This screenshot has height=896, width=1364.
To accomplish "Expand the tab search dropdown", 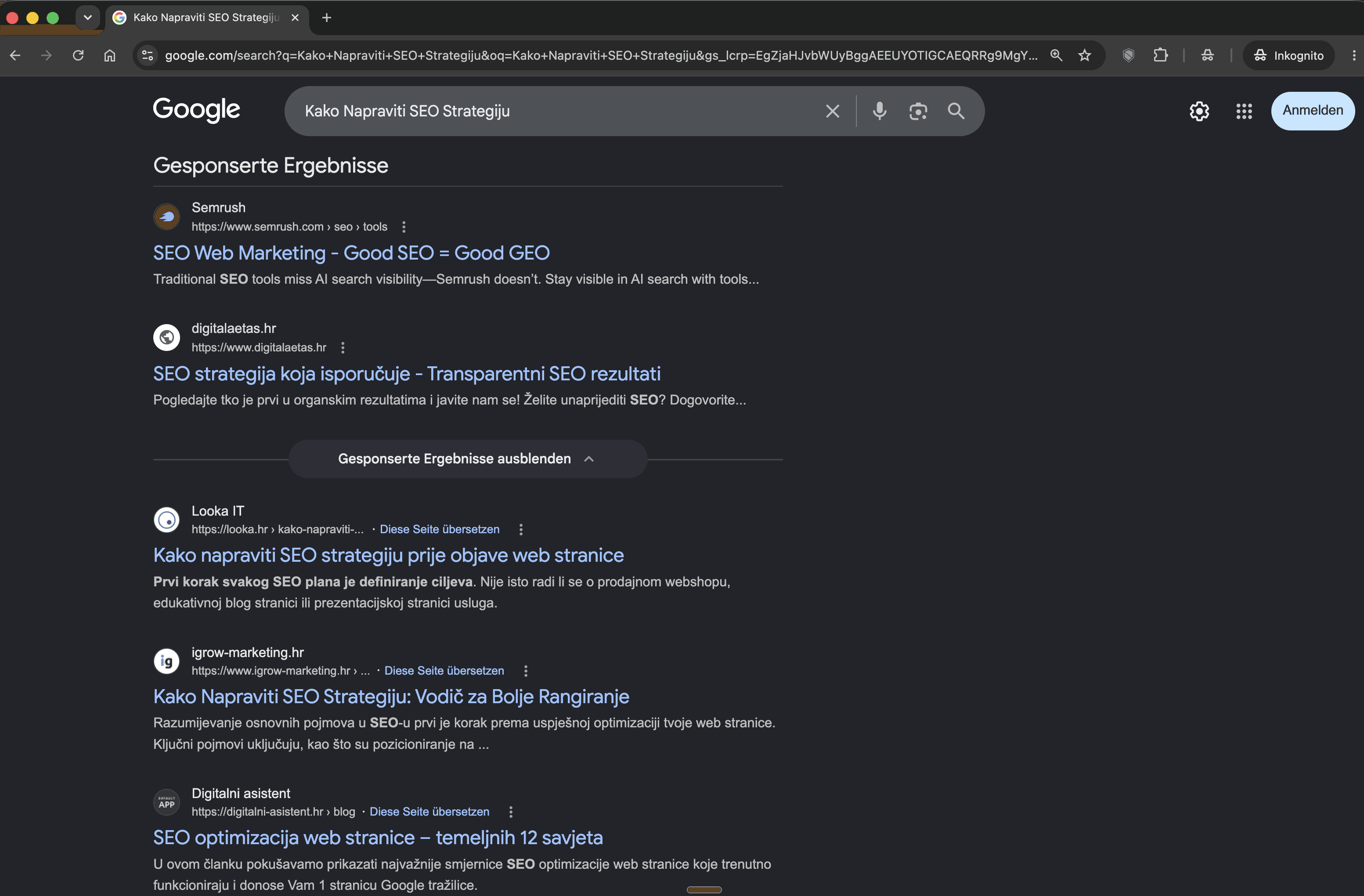I will (x=88, y=18).
